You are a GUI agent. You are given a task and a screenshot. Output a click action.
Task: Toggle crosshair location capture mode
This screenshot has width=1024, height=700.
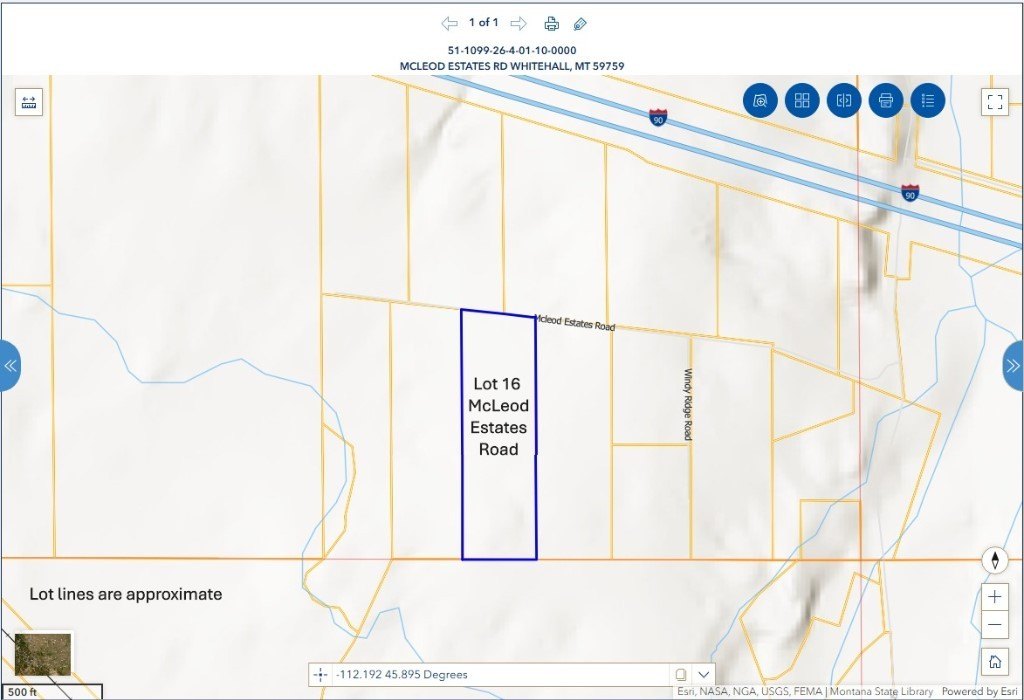[x=320, y=675]
